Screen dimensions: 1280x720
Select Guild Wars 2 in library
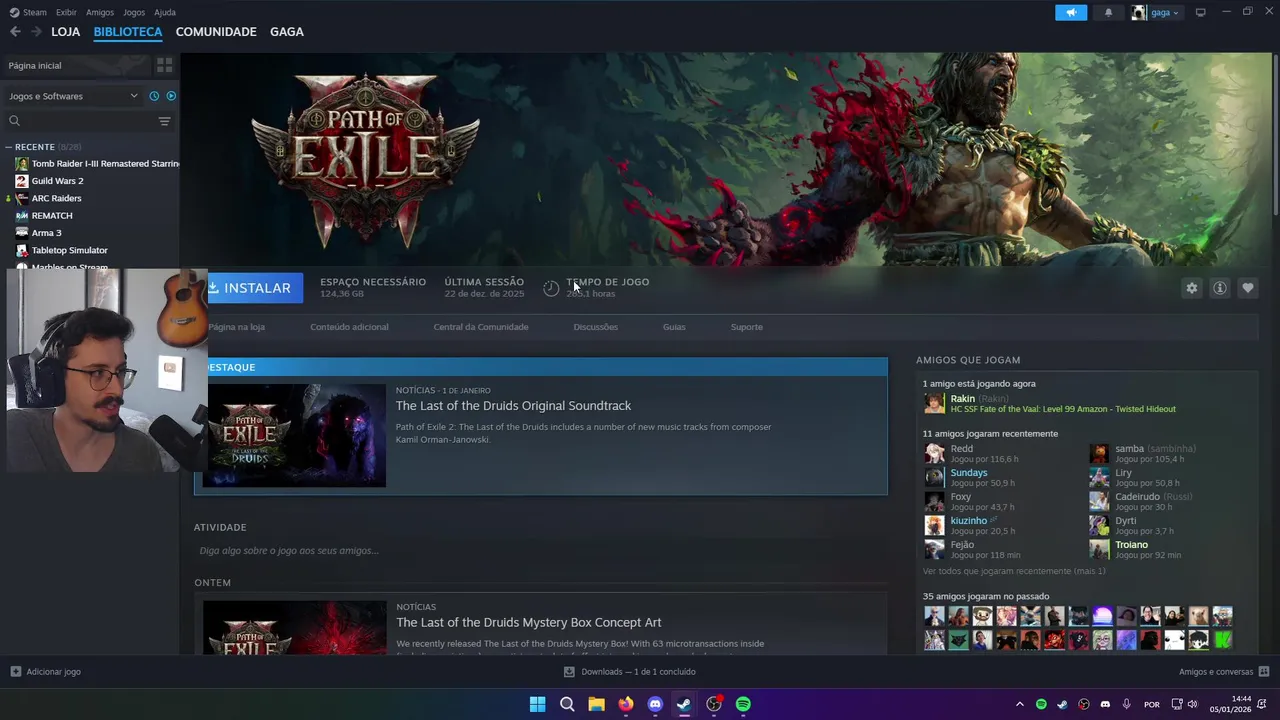pos(57,181)
